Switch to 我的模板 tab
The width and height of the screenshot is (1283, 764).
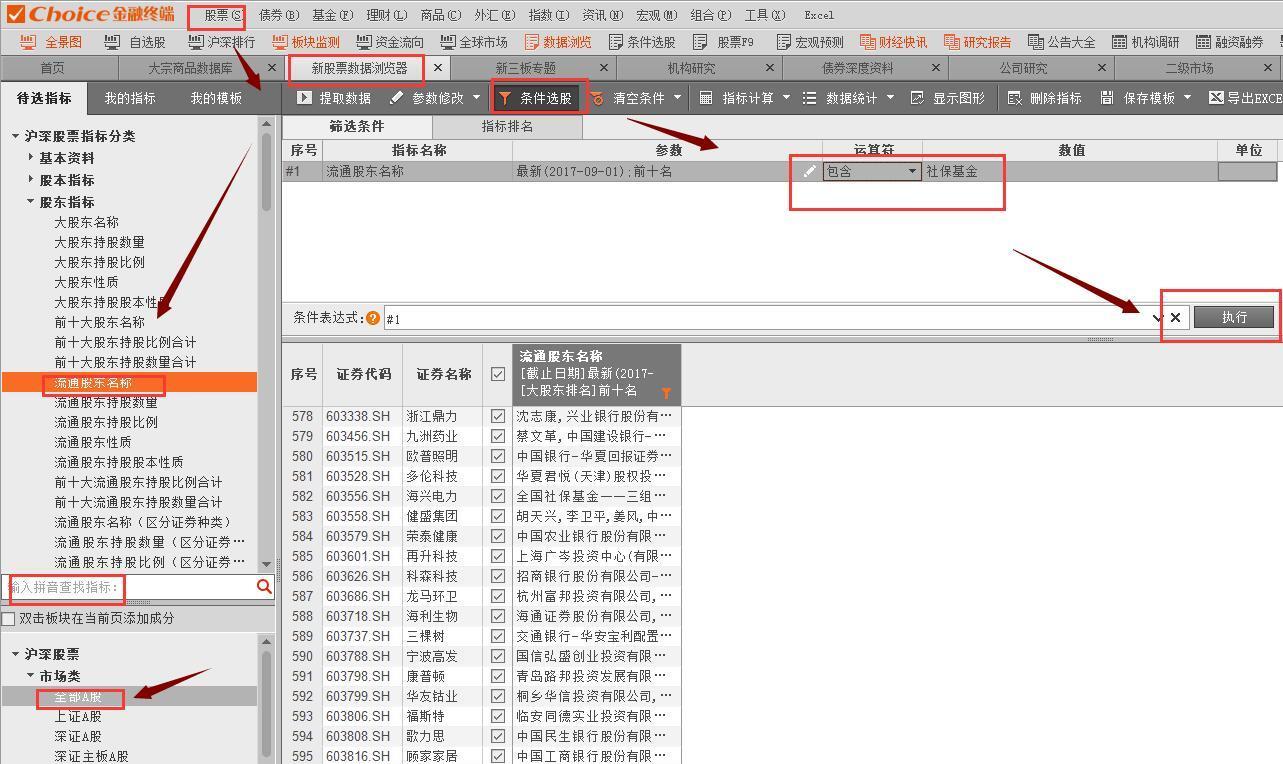point(216,98)
